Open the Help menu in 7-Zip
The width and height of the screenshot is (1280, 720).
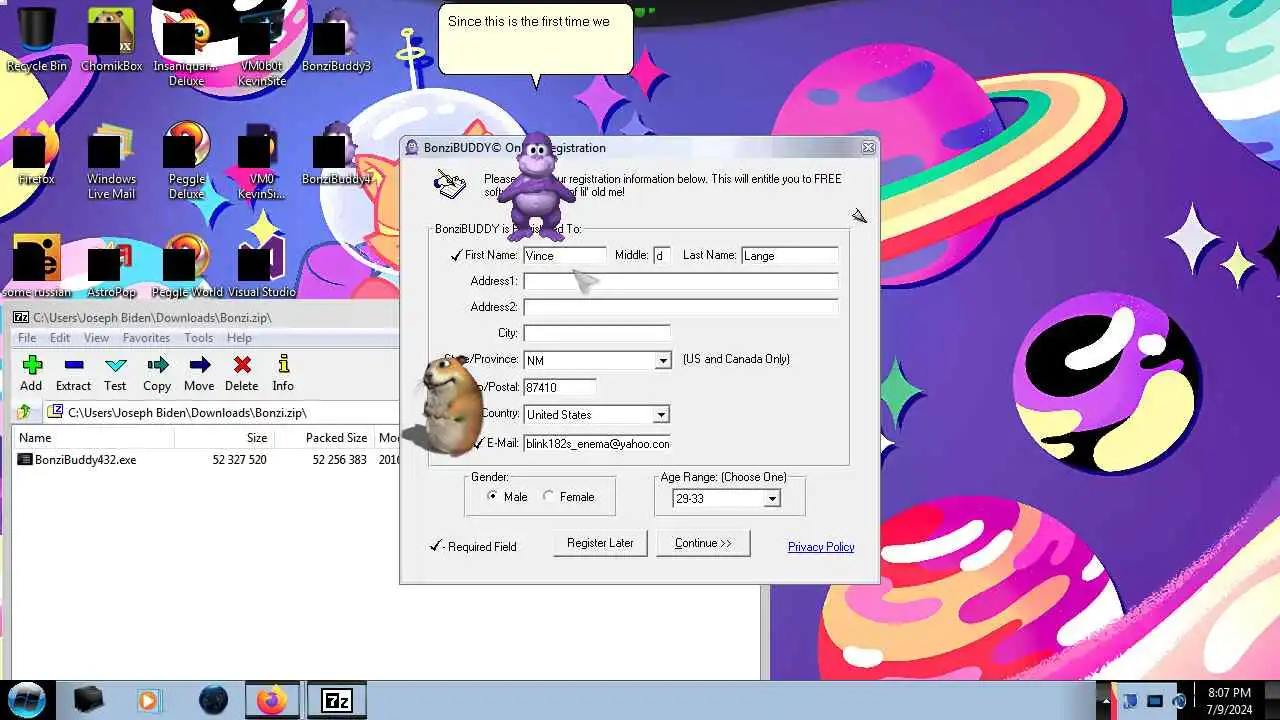coord(239,338)
